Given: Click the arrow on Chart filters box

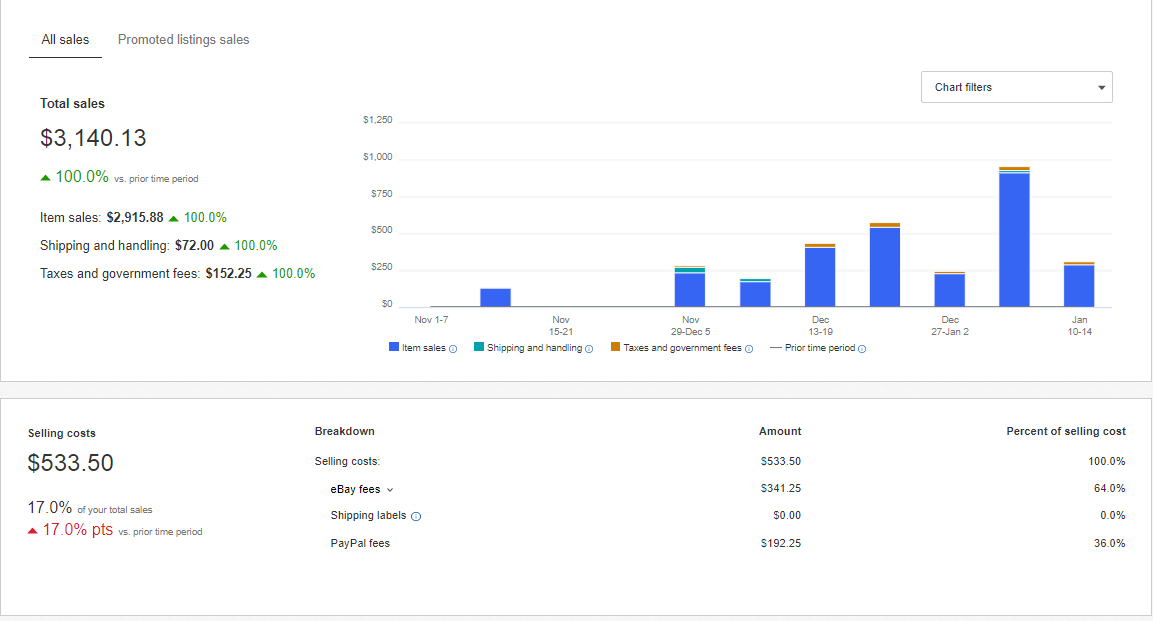Looking at the screenshot, I should [x=1101, y=88].
